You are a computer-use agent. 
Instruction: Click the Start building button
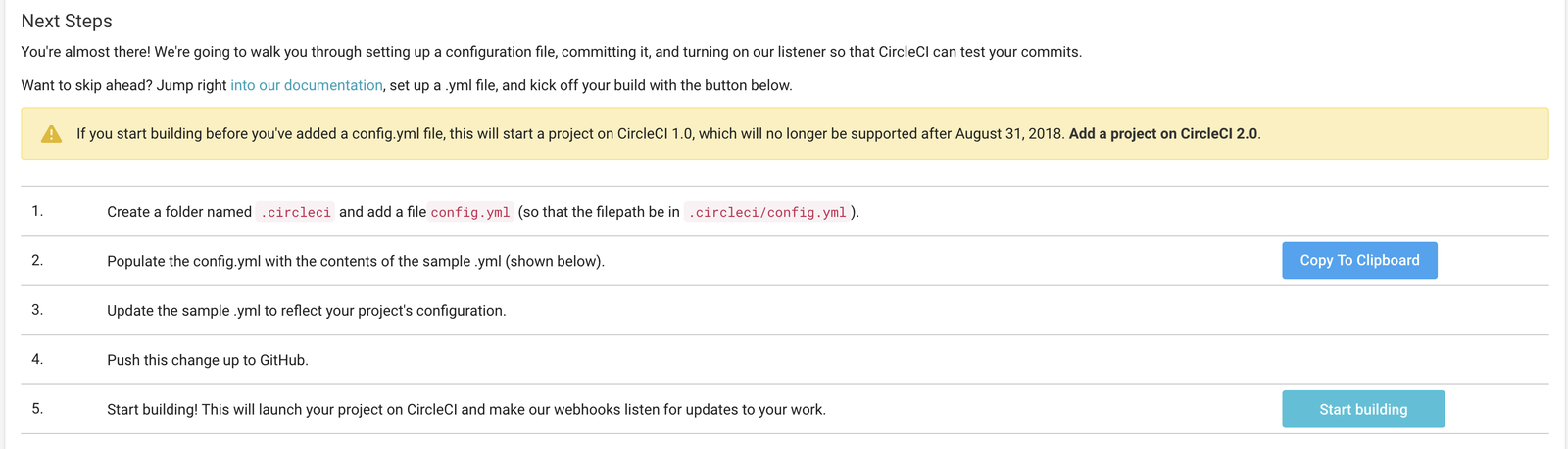pyautogui.click(x=1363, y=409)
